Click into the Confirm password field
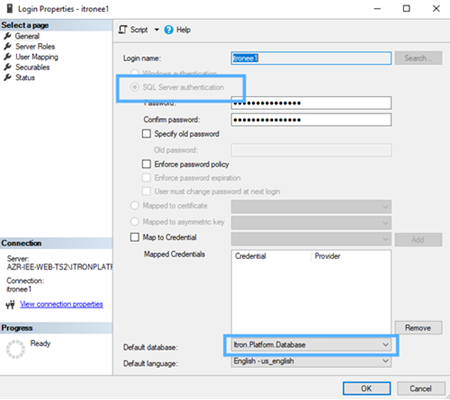 coord(311,120)
